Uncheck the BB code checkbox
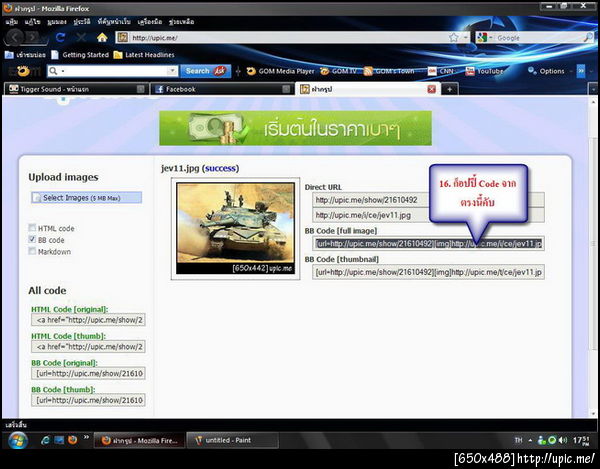This screenshot has height=469, width=600. (32, 239)
